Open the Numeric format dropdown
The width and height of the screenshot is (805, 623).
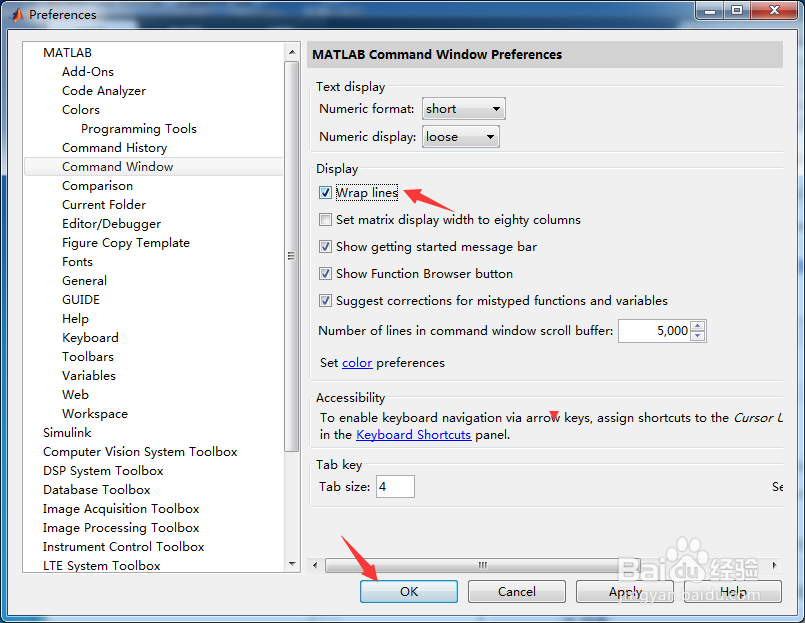[x=464, y=108]
